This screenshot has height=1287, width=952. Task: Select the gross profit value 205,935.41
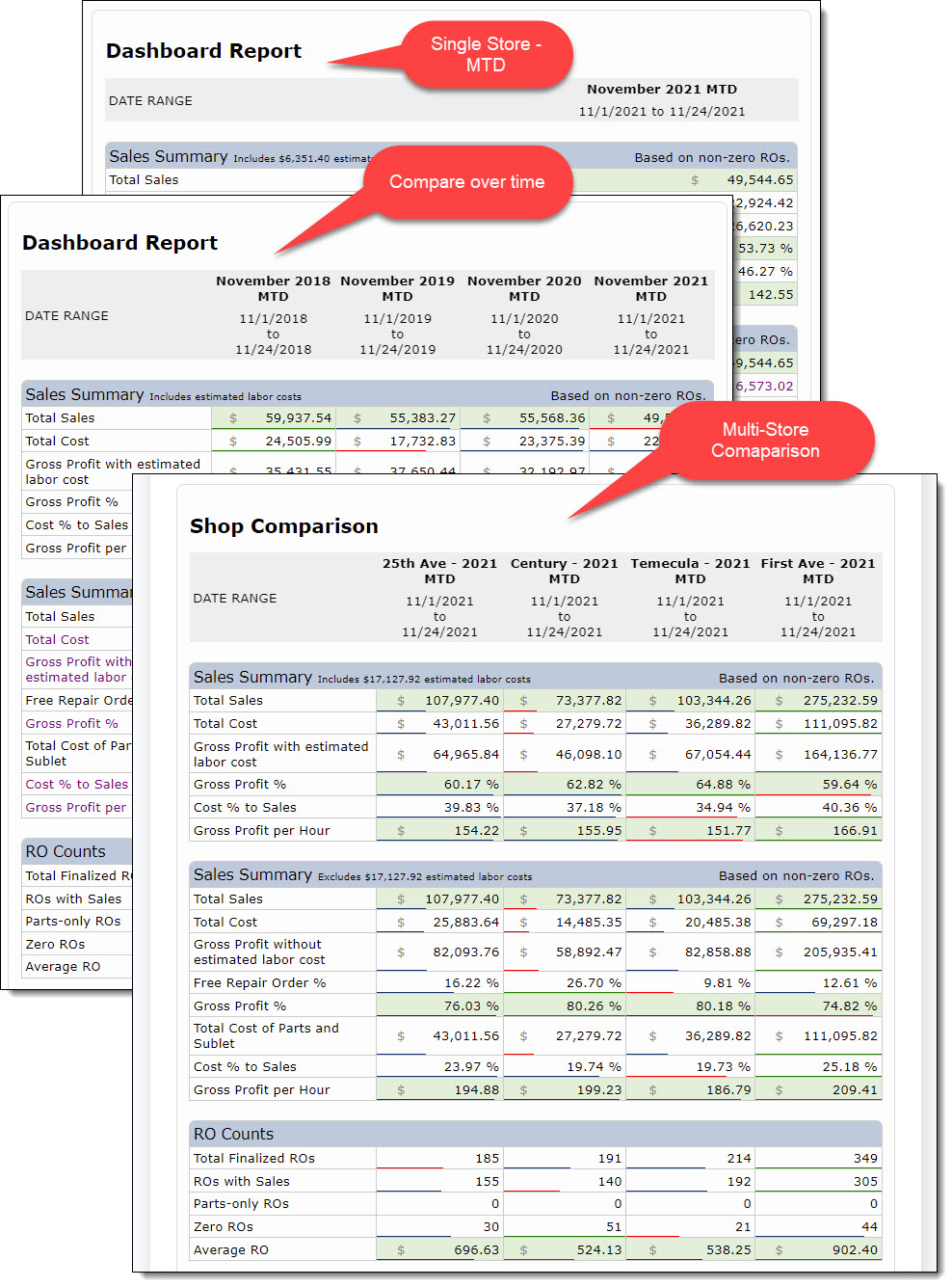pos(840,952)
